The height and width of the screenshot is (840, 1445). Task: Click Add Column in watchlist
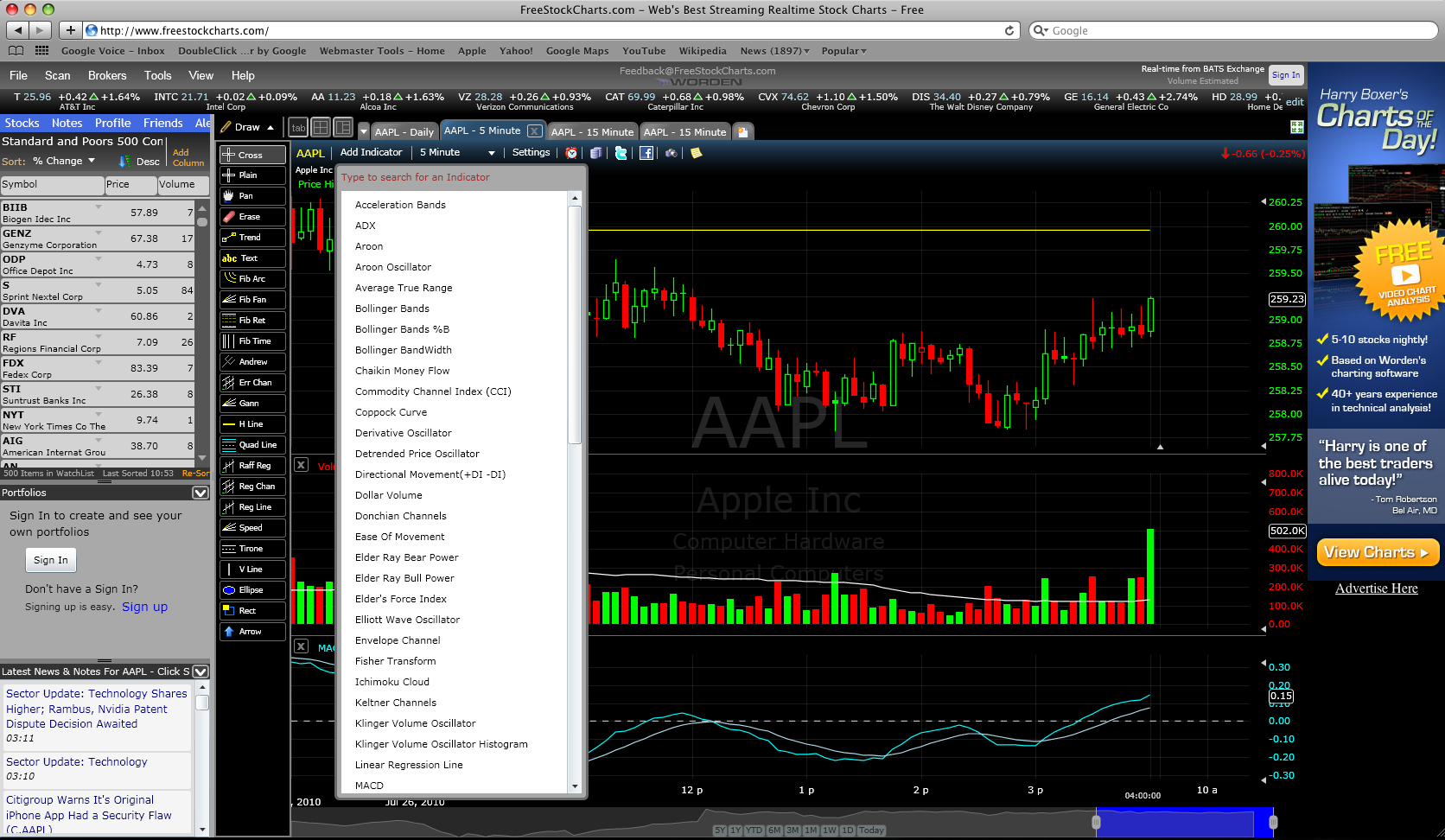(x=188, y=157)
